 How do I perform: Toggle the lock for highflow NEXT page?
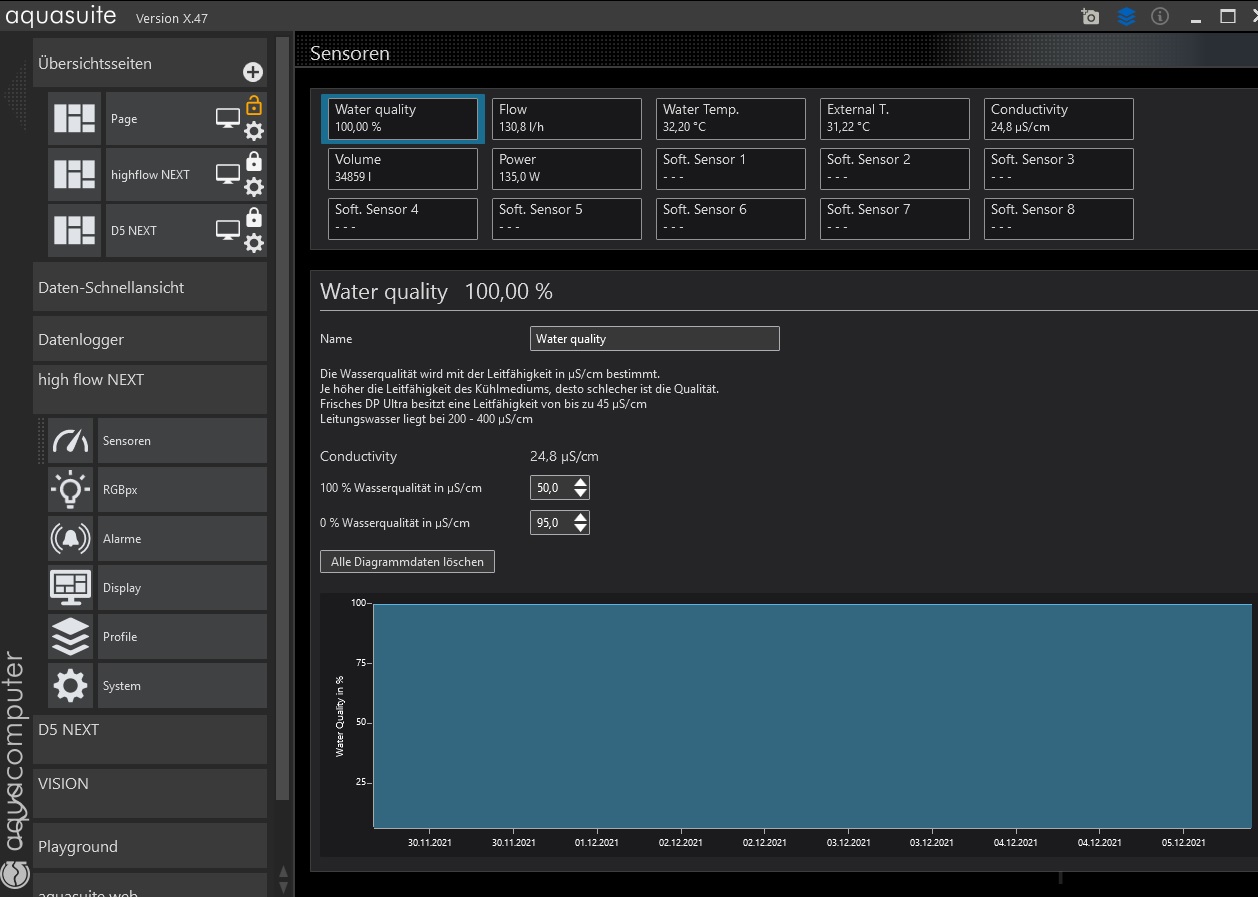tap(254, 161)
